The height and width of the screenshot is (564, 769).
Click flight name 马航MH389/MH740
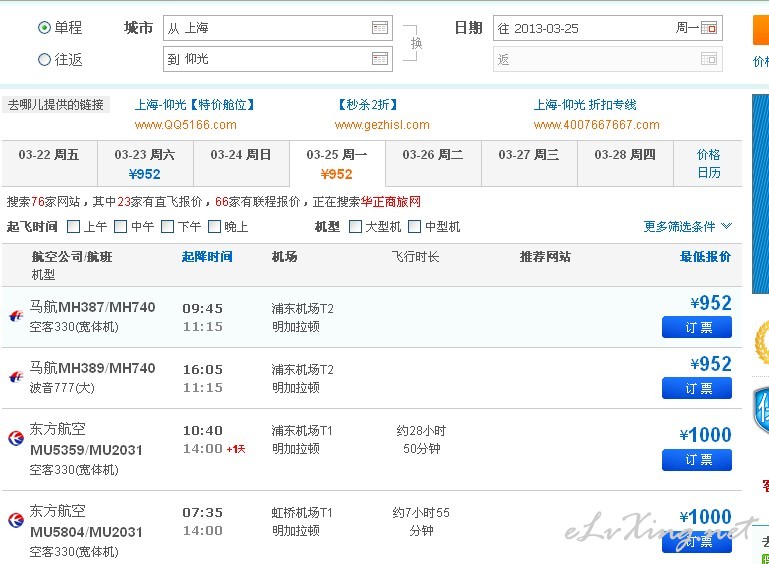click(x=92, y=368)
